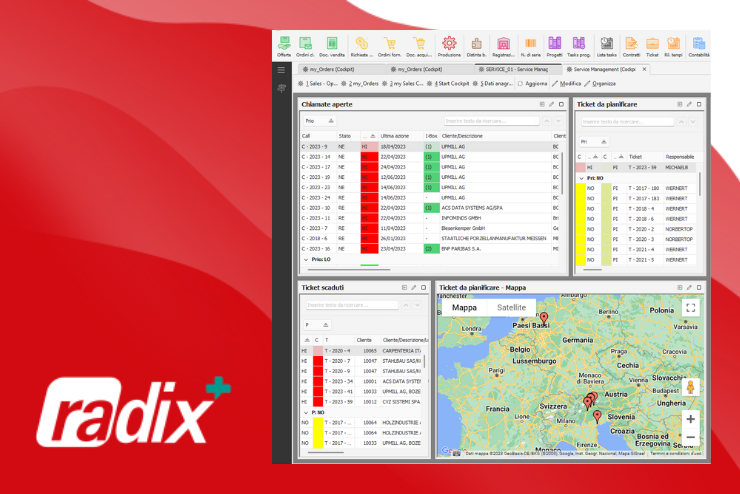
Task: Open the P grouping dropdown in Ticket scaduti
Action: pos(317,325)
